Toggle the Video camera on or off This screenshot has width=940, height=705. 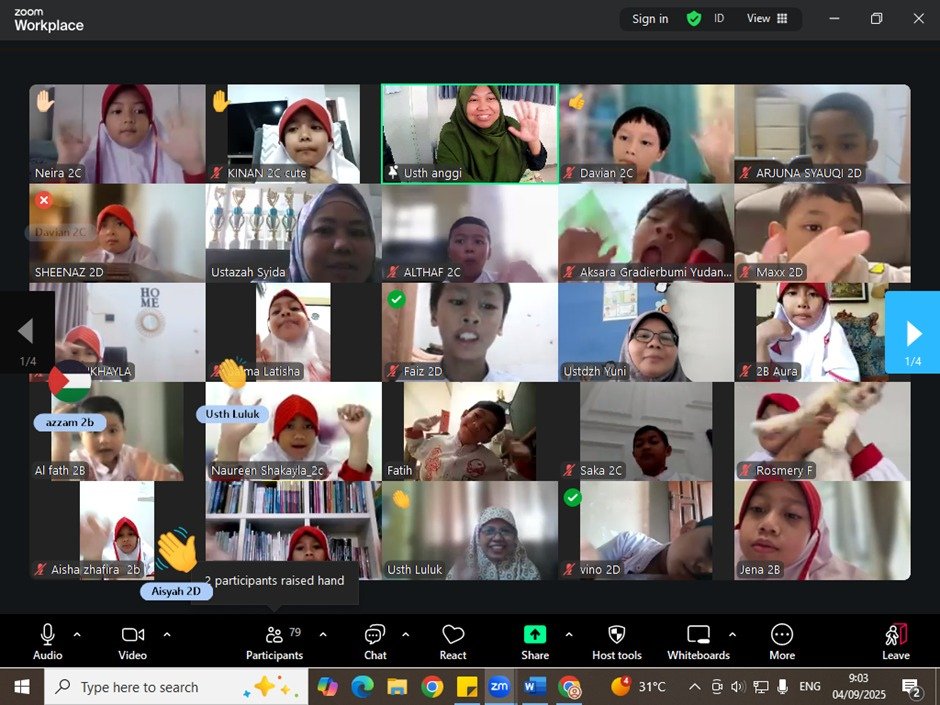(x=132, y=641)
